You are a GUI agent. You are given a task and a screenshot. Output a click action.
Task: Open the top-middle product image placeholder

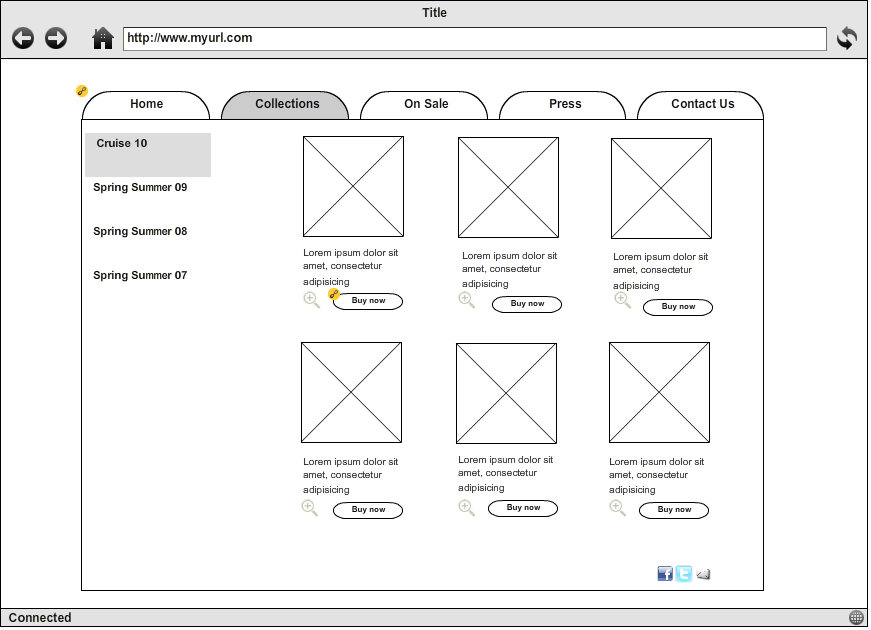pyautogui.click(x=508, y=188)
